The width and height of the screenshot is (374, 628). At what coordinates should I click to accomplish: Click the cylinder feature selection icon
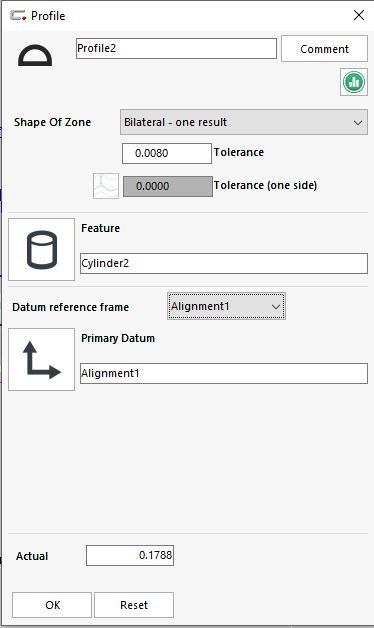pyautogui.click(x=42, y=250)
